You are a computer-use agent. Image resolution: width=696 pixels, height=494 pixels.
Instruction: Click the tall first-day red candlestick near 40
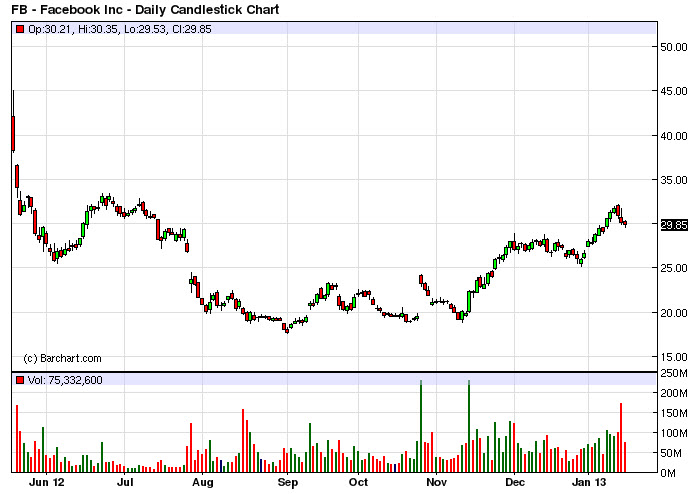pos(13,133)
